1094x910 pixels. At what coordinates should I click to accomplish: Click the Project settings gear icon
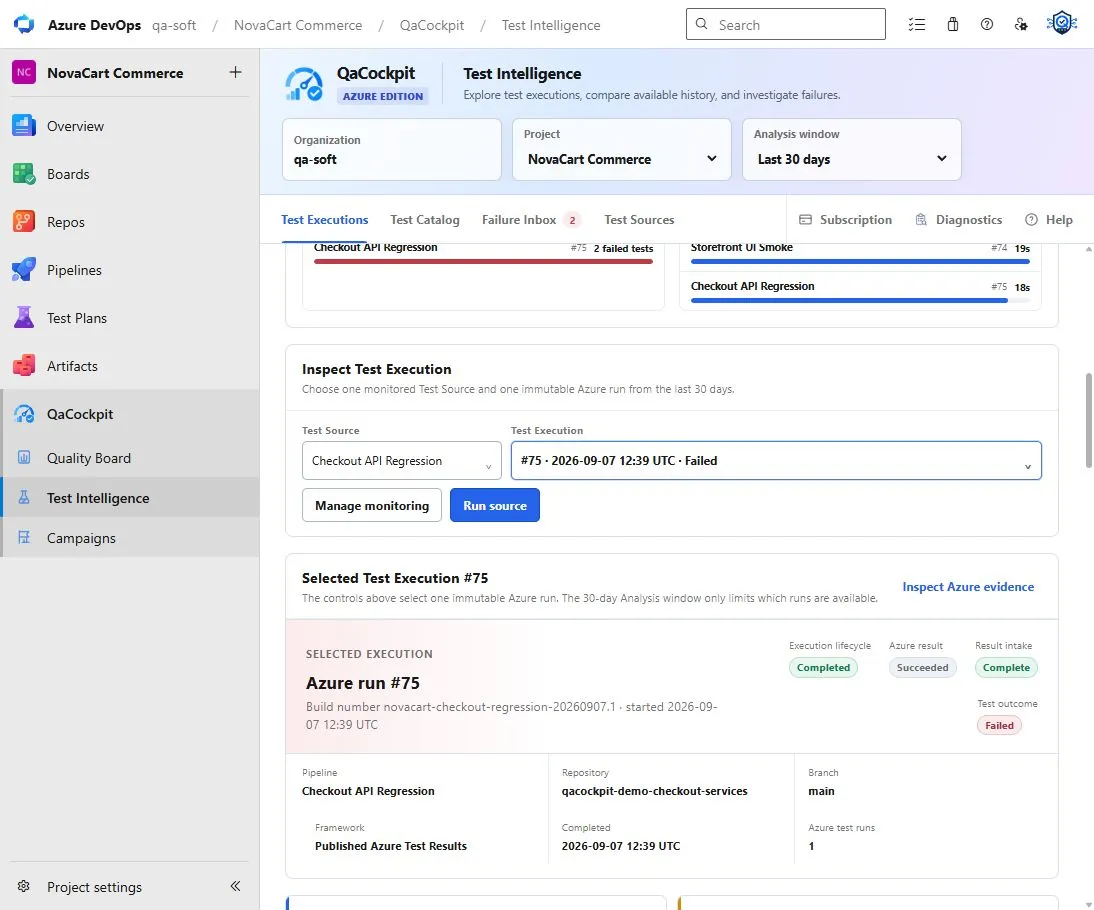(24, 886)
